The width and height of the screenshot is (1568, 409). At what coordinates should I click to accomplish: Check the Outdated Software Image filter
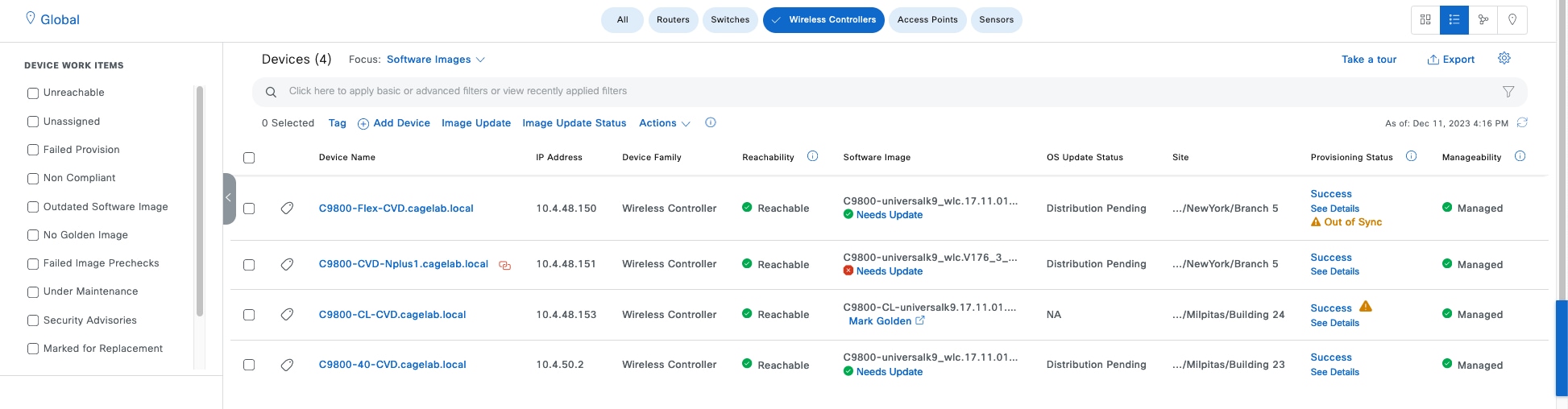tap(33, 207)
